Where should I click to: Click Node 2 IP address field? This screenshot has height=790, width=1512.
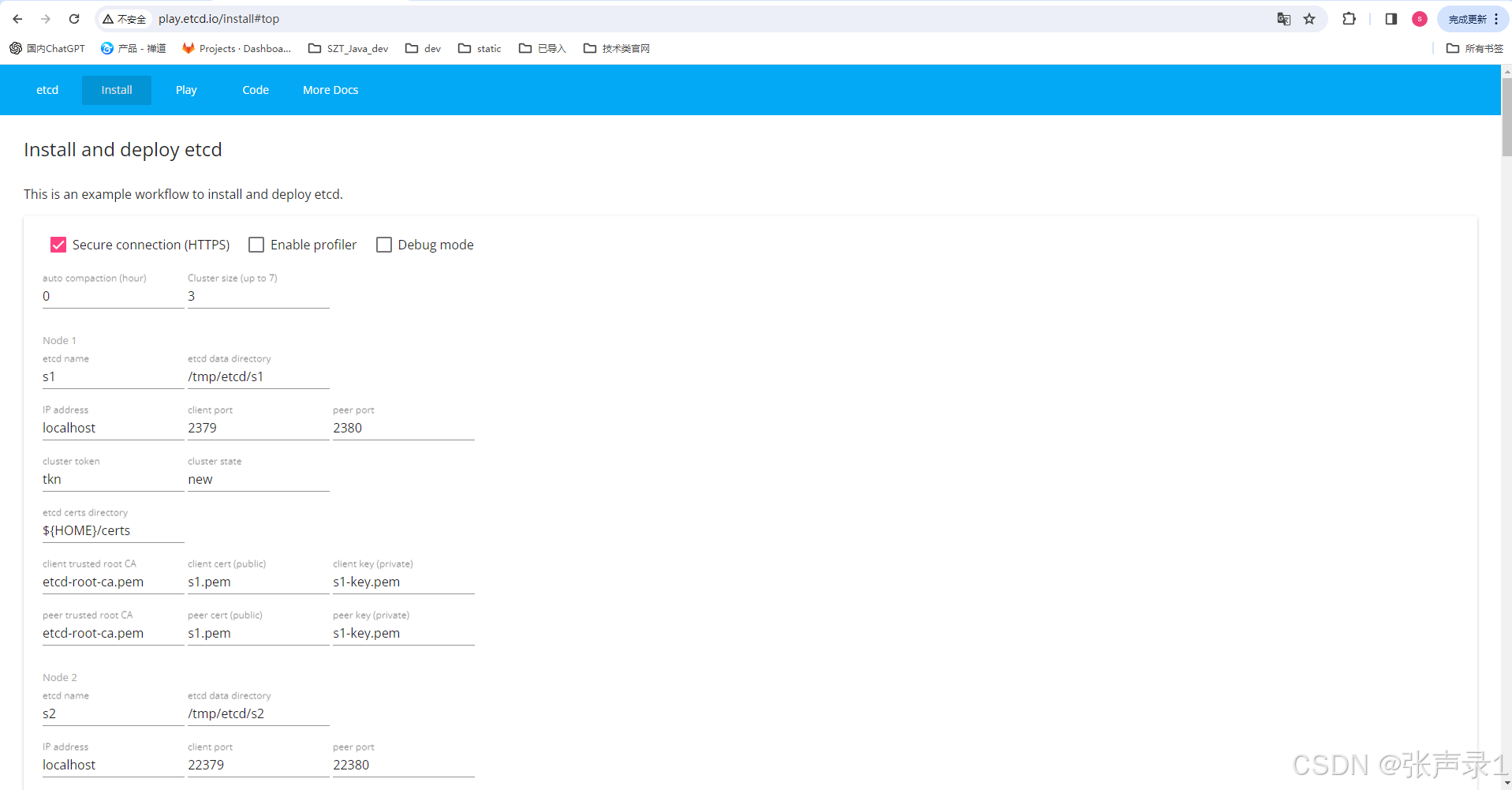click(x=113, y=765)
